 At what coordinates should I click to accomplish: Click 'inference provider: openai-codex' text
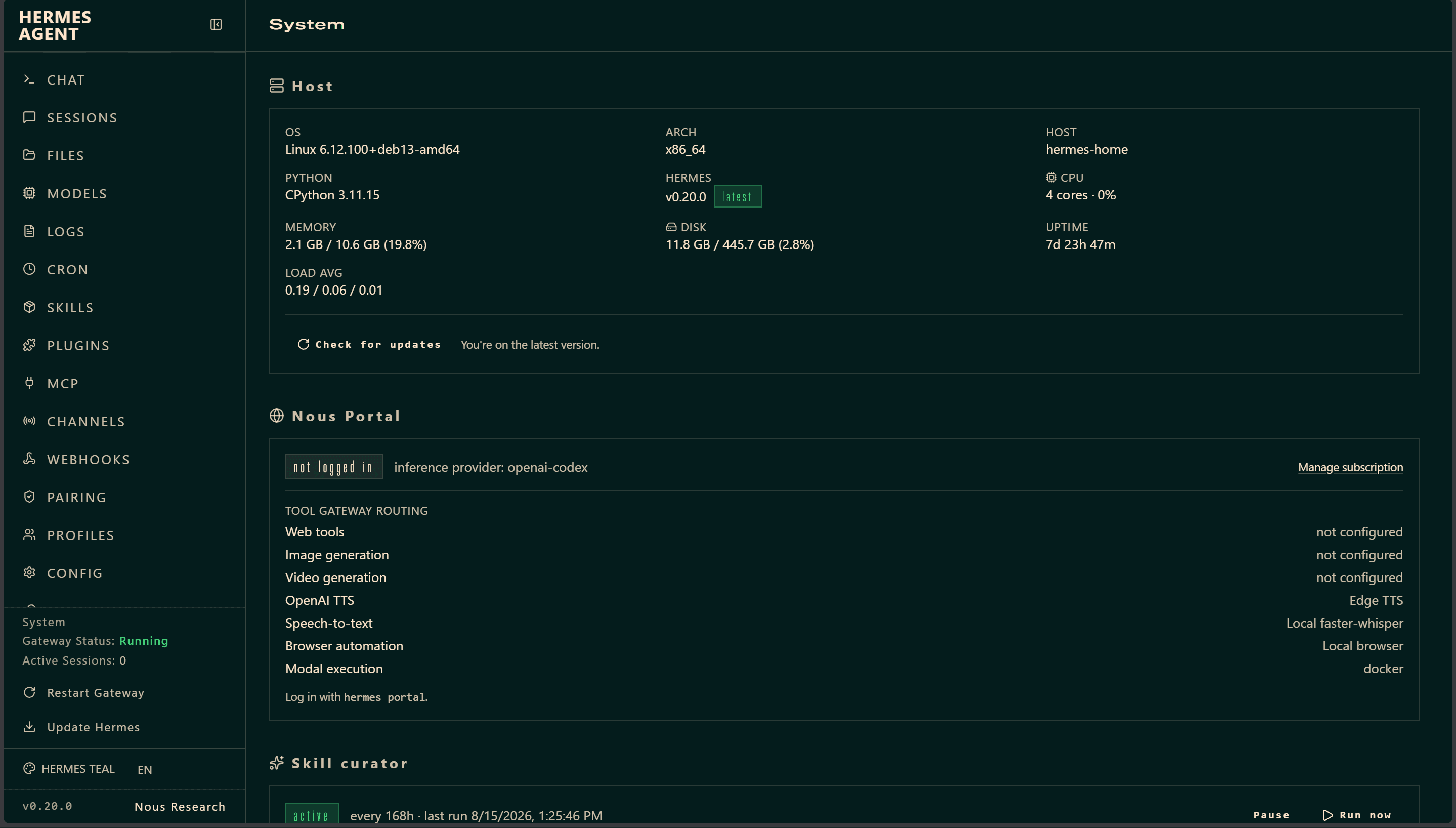(x=490, y=467)
